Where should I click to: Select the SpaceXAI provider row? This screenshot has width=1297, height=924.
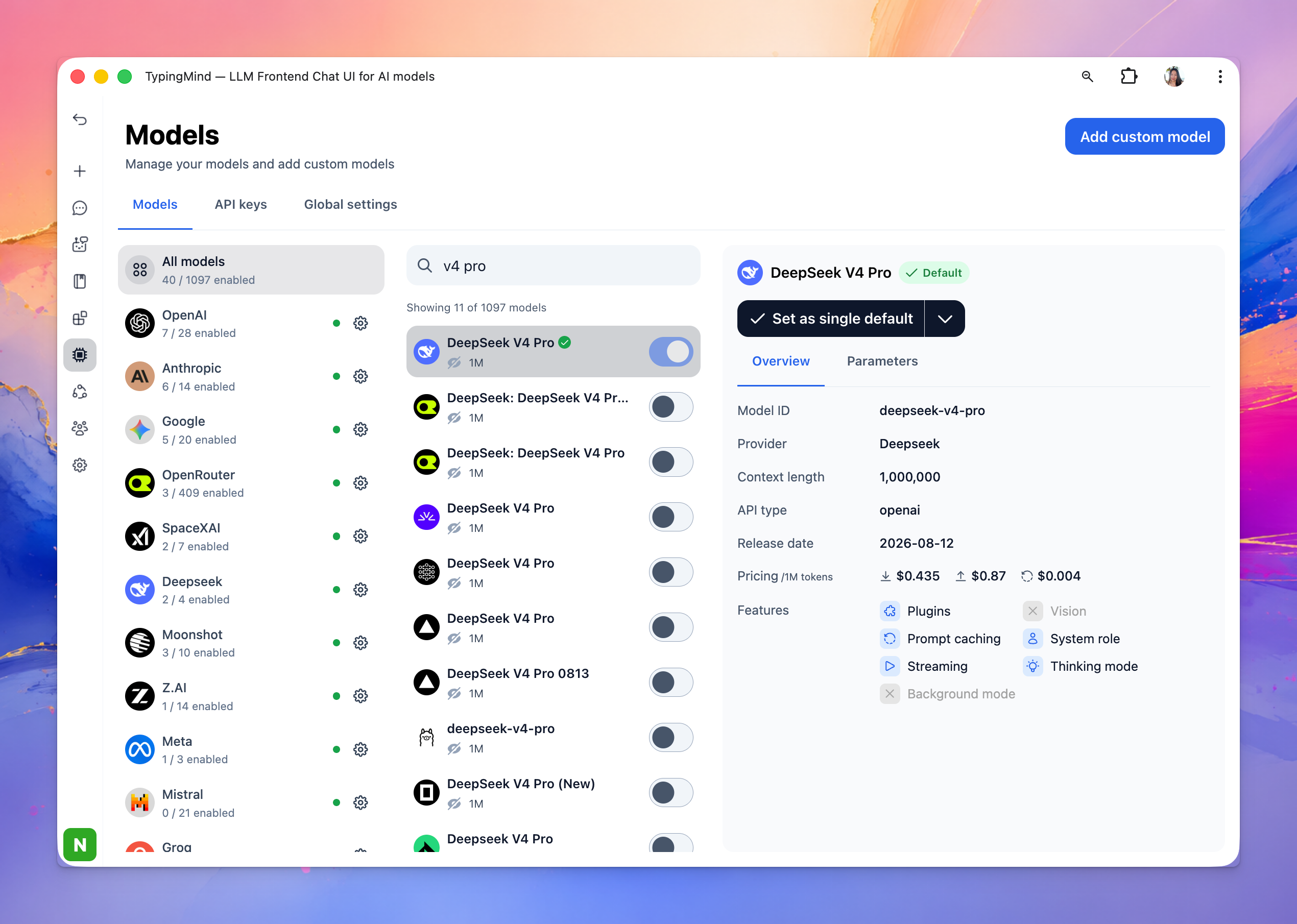coord(251,537)
